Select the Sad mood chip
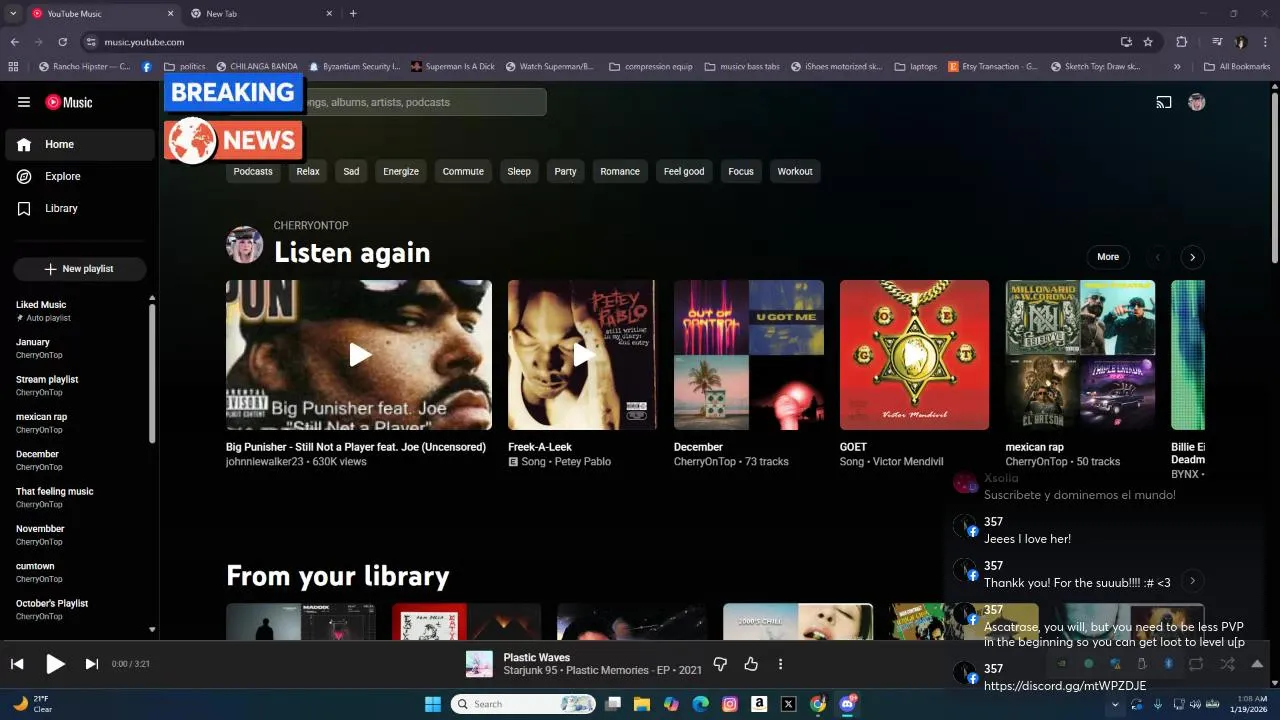This screenshot has width=1280, height=720. pyautogui.click(x=351, y=171)
